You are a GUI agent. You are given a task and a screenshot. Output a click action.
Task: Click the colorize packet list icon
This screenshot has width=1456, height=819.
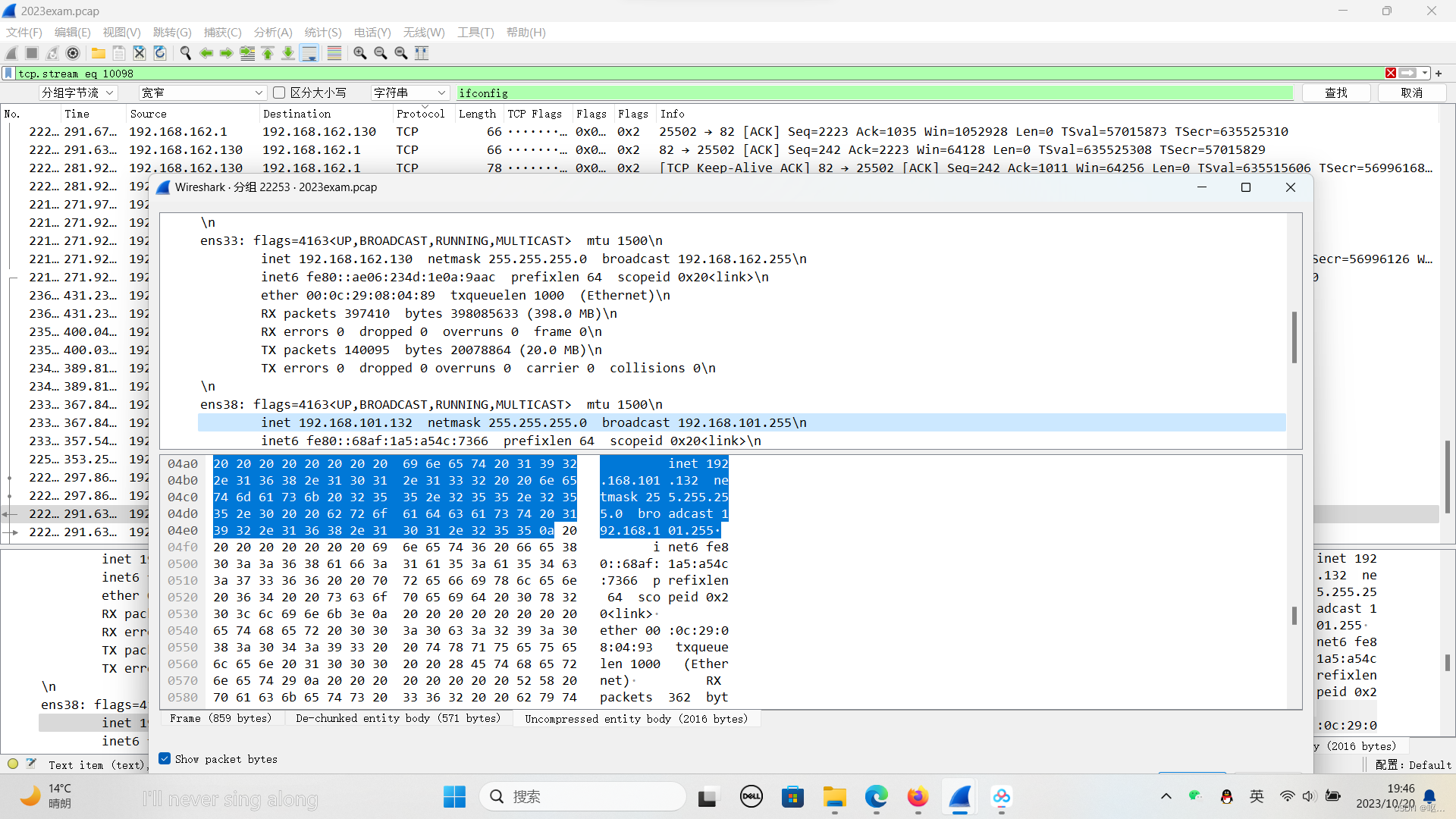[x=334, y=53]
